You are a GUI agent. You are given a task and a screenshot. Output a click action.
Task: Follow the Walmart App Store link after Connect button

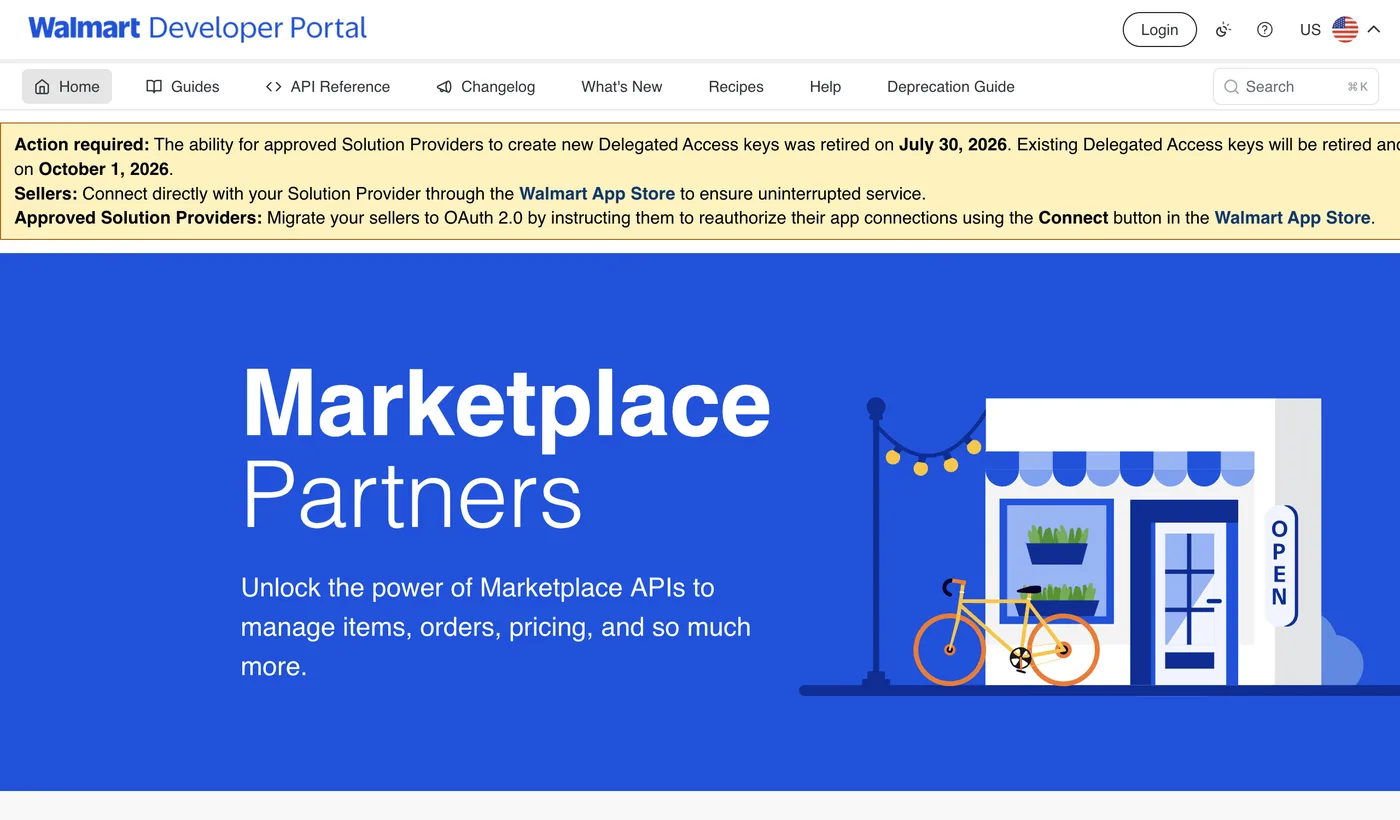(1292, 217)
